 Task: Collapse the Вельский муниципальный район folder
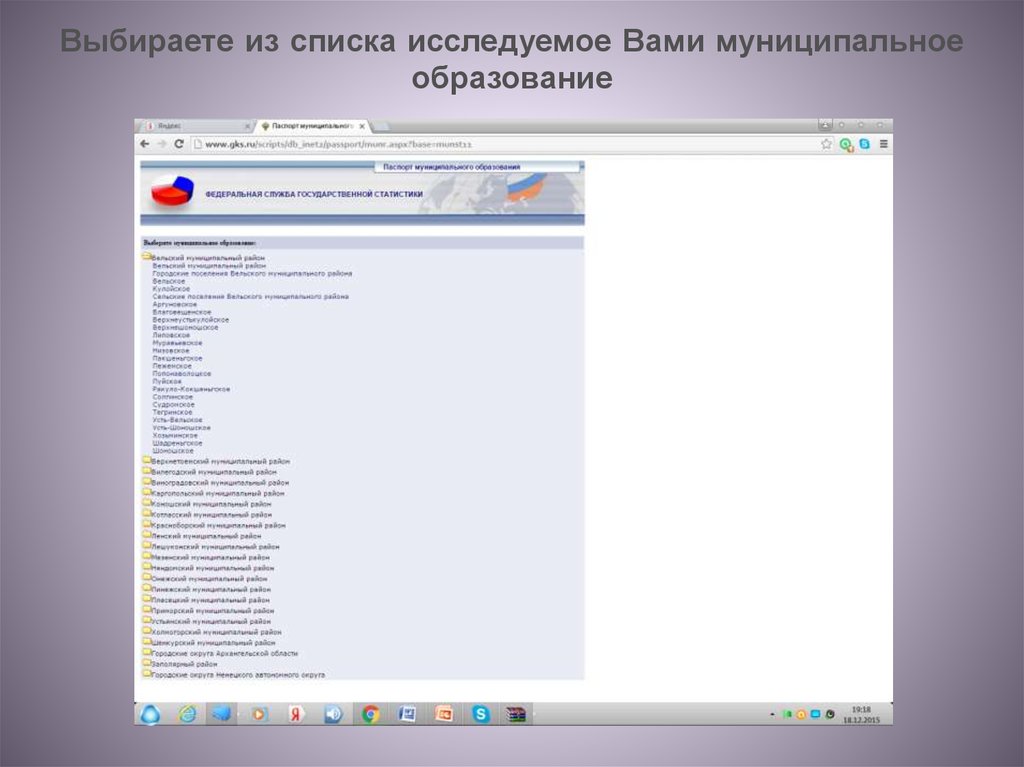[147, 257]
